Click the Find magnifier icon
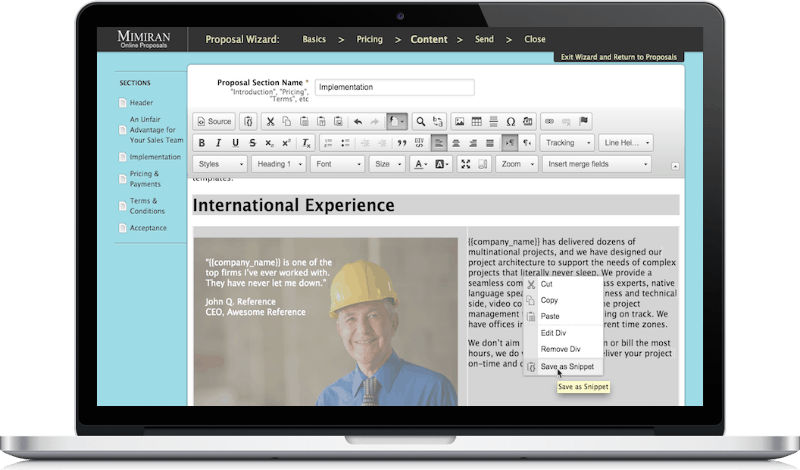Image resolution: width=800 pixels, height=470 pixels. [420, 121]
